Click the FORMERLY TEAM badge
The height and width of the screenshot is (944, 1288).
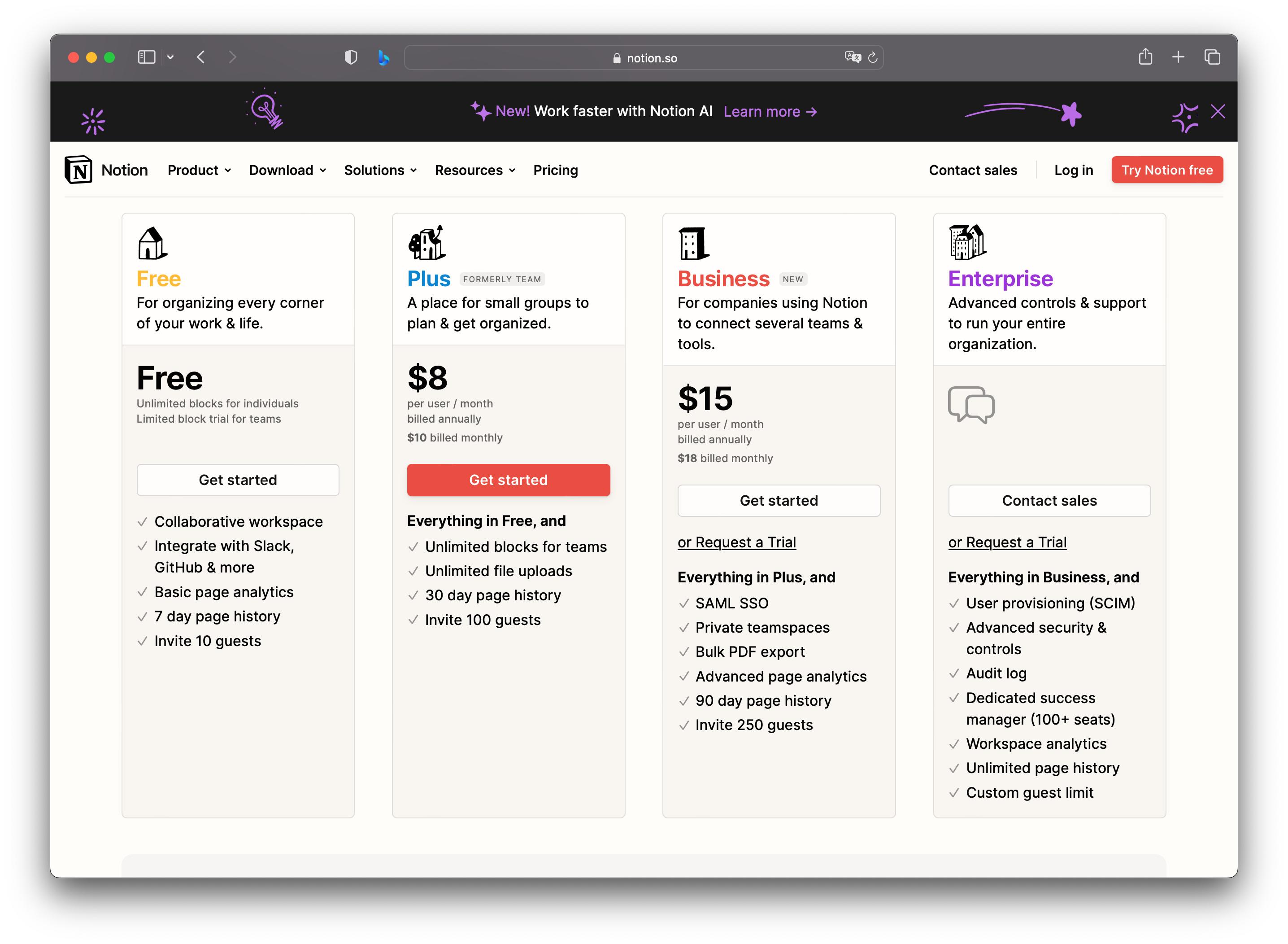pyautogui.click(x=502, y=280)
